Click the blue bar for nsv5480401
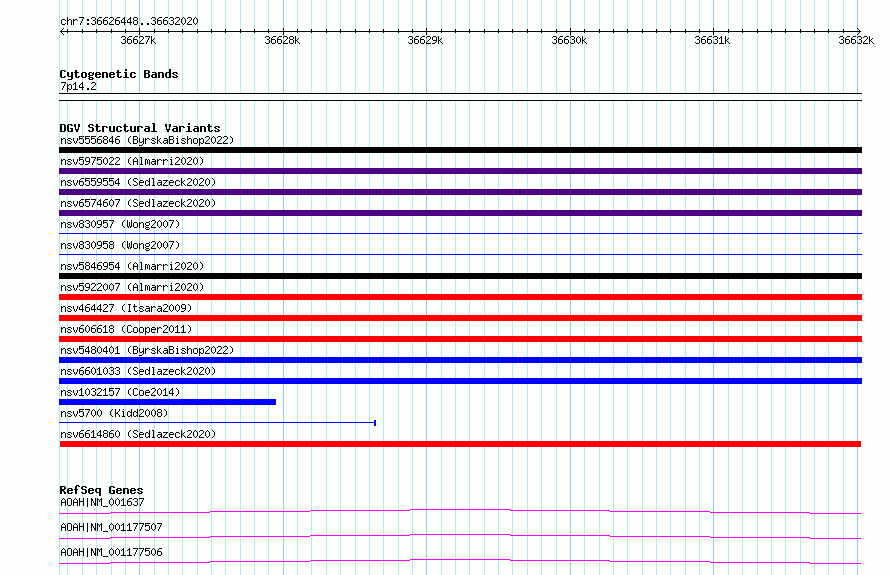 click(x=460, y=360)
